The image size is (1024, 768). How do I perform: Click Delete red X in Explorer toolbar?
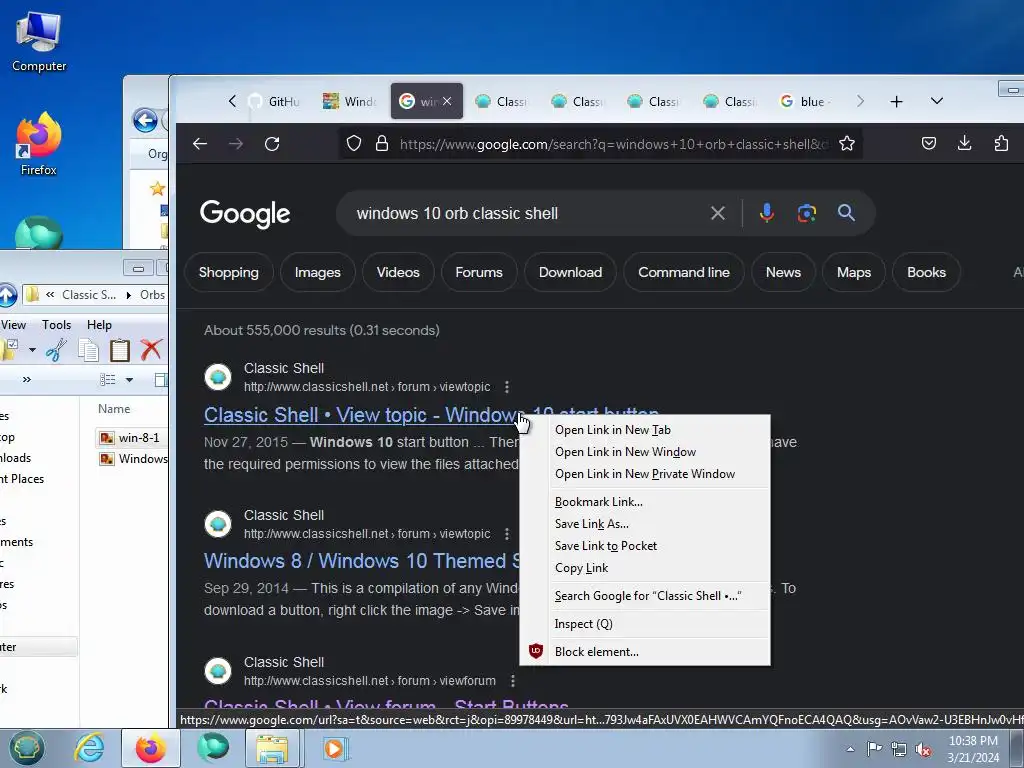151,350
